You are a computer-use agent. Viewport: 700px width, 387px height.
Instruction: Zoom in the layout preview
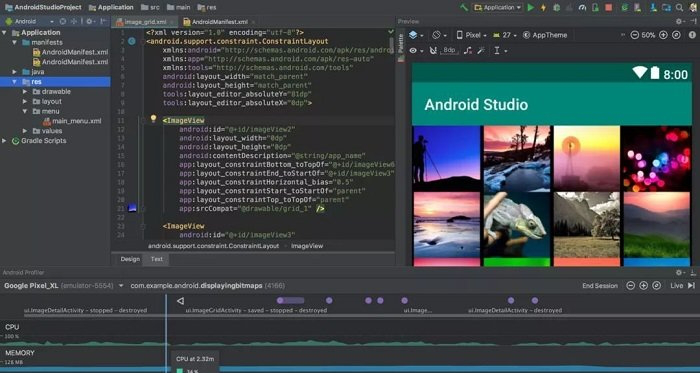tap(663, 35)
